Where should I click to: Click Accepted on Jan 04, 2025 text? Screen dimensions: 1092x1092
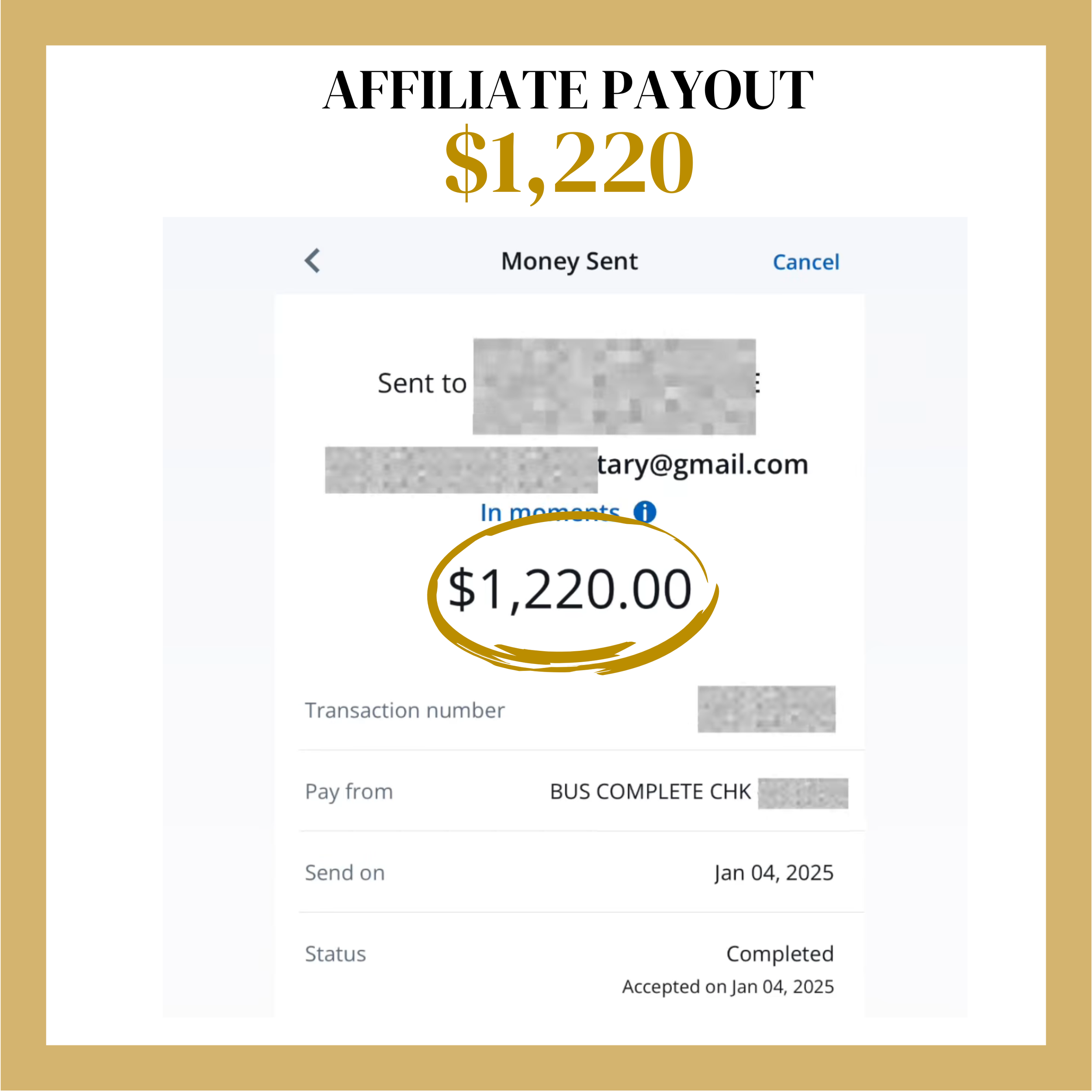click(x=728, y=987)
